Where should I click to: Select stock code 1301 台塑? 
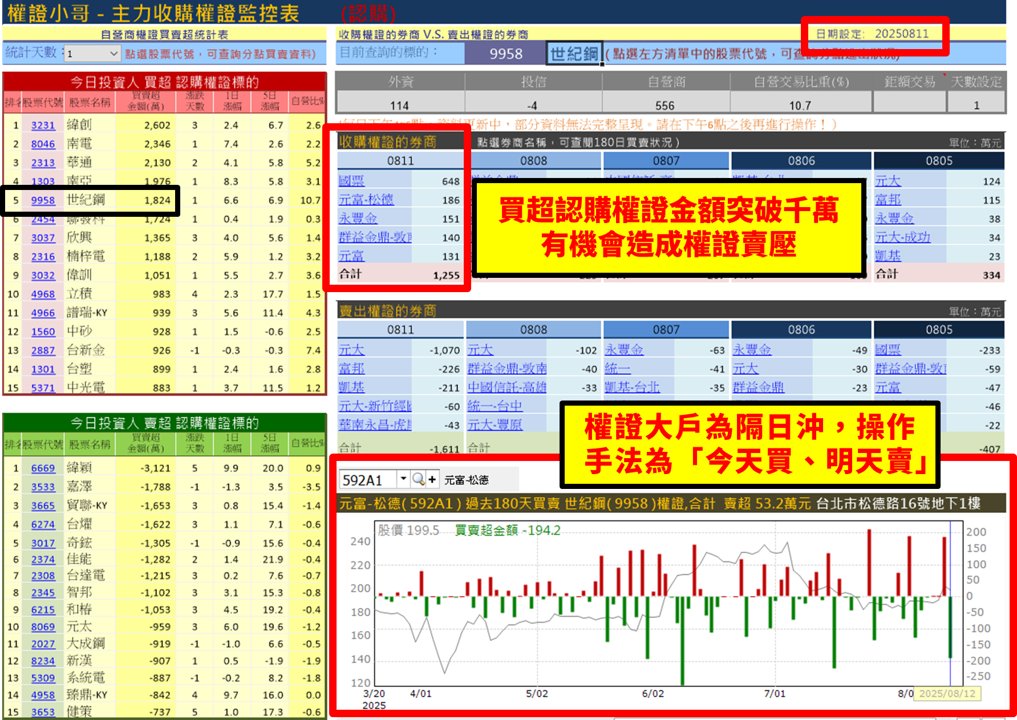click(43, 370)
